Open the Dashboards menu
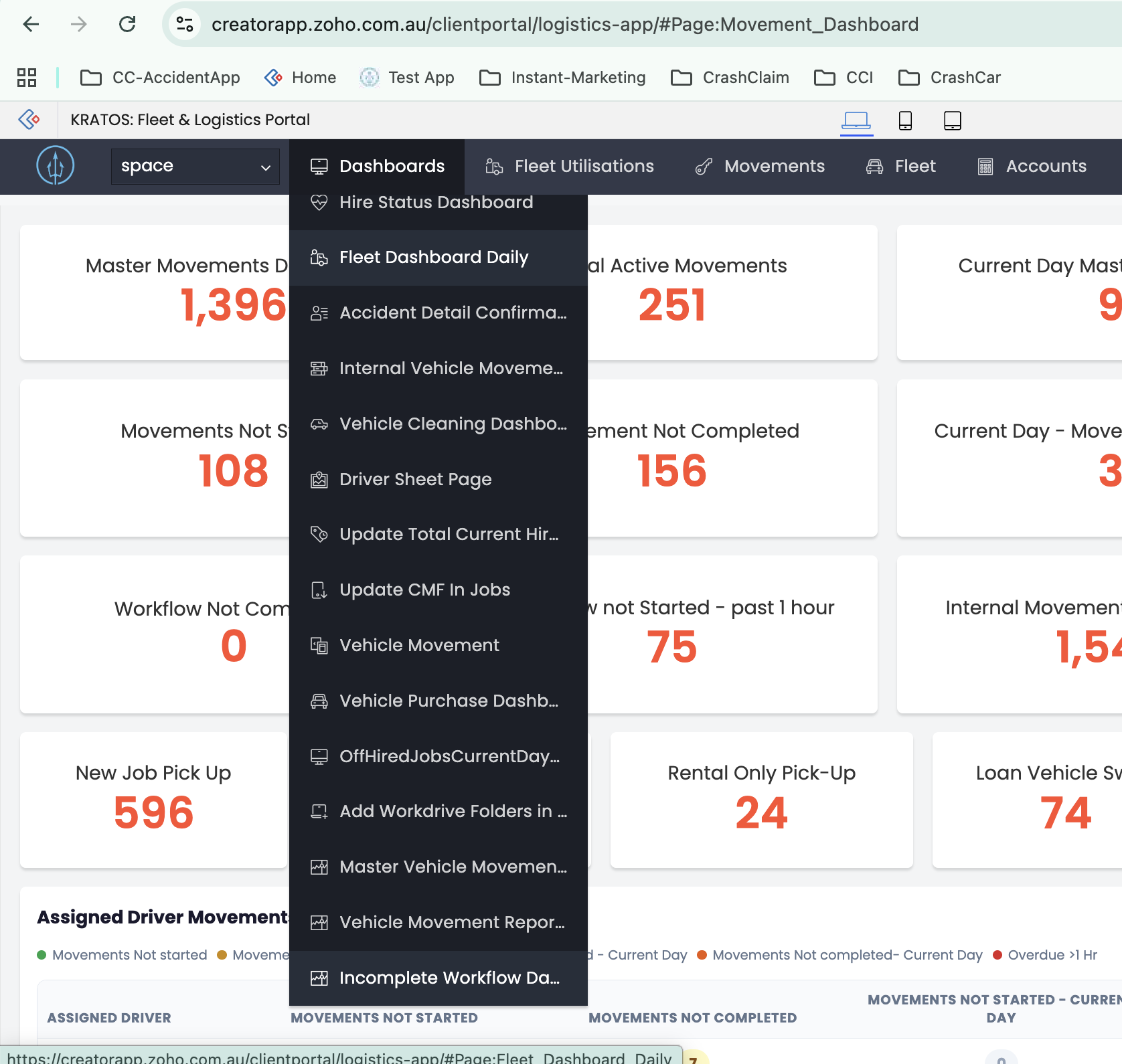Image resolution: width=1122 pixels, height=1064 pixels. point(377,167)
